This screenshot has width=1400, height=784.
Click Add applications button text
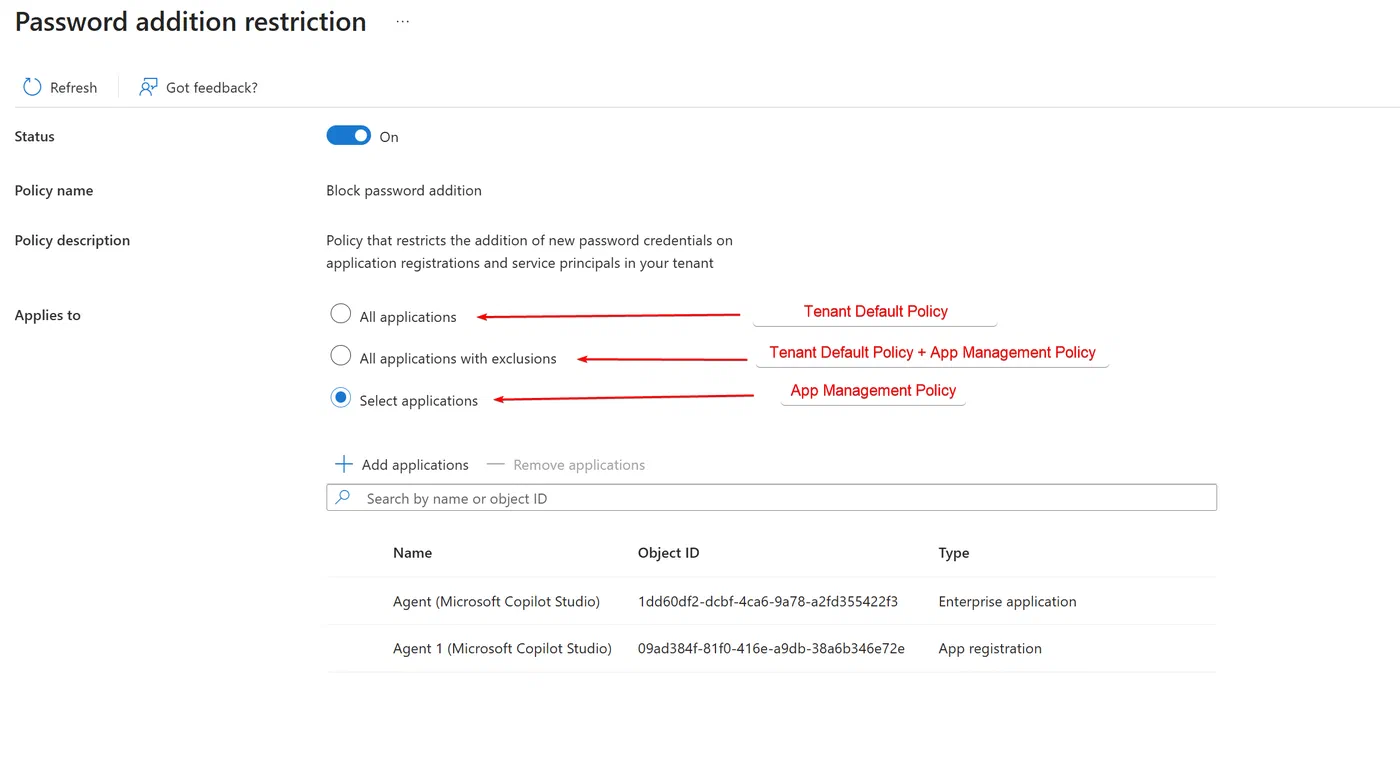pos(415,465)
